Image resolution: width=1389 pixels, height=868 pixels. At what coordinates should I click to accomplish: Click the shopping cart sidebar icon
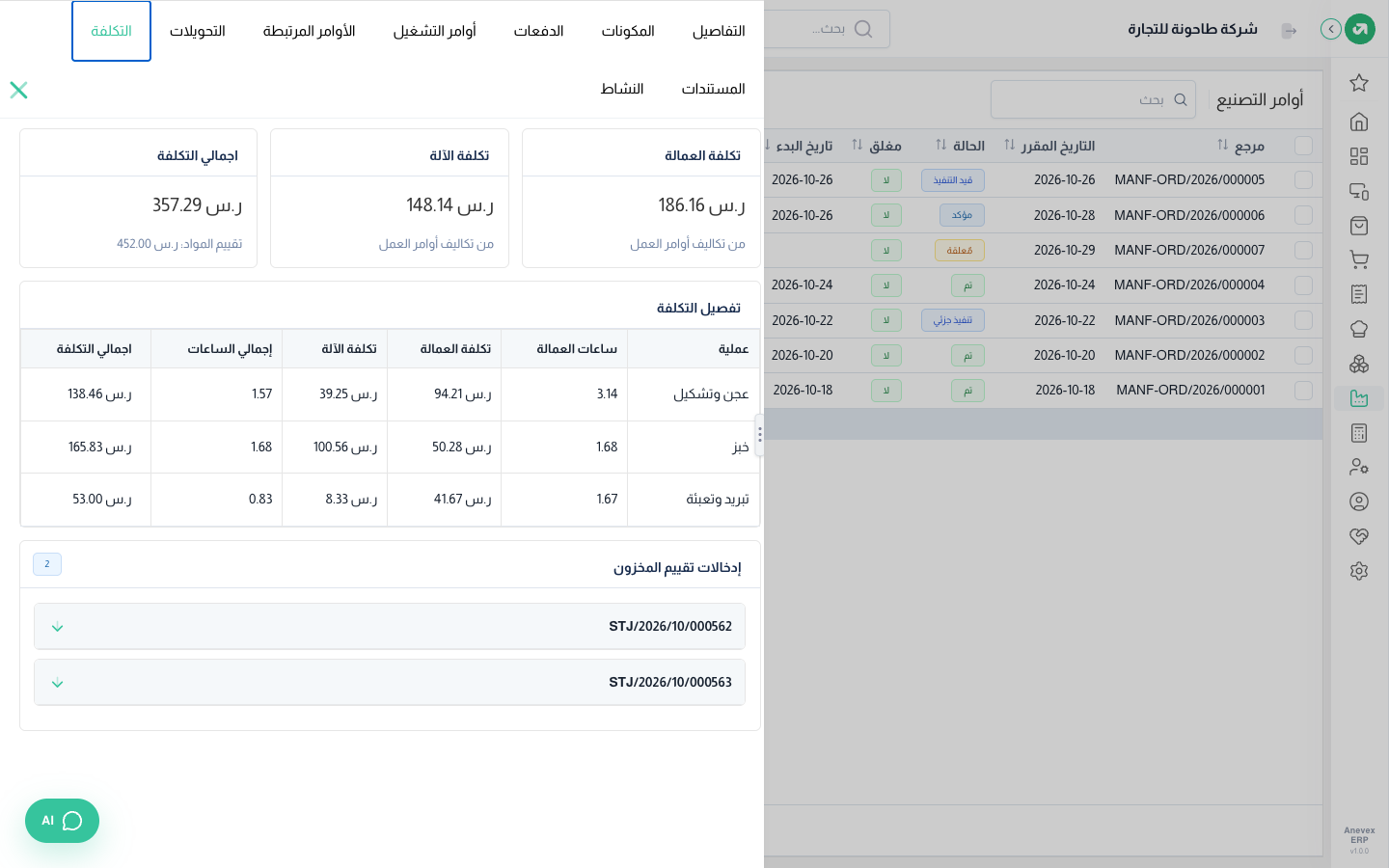pyautogui.click(x=1359, y=259)
